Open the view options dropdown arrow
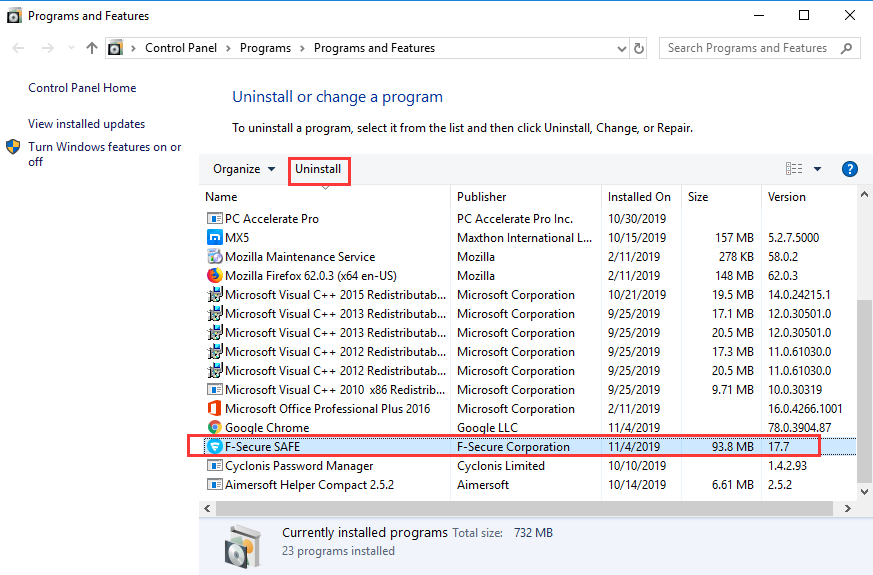 (817, 169)
